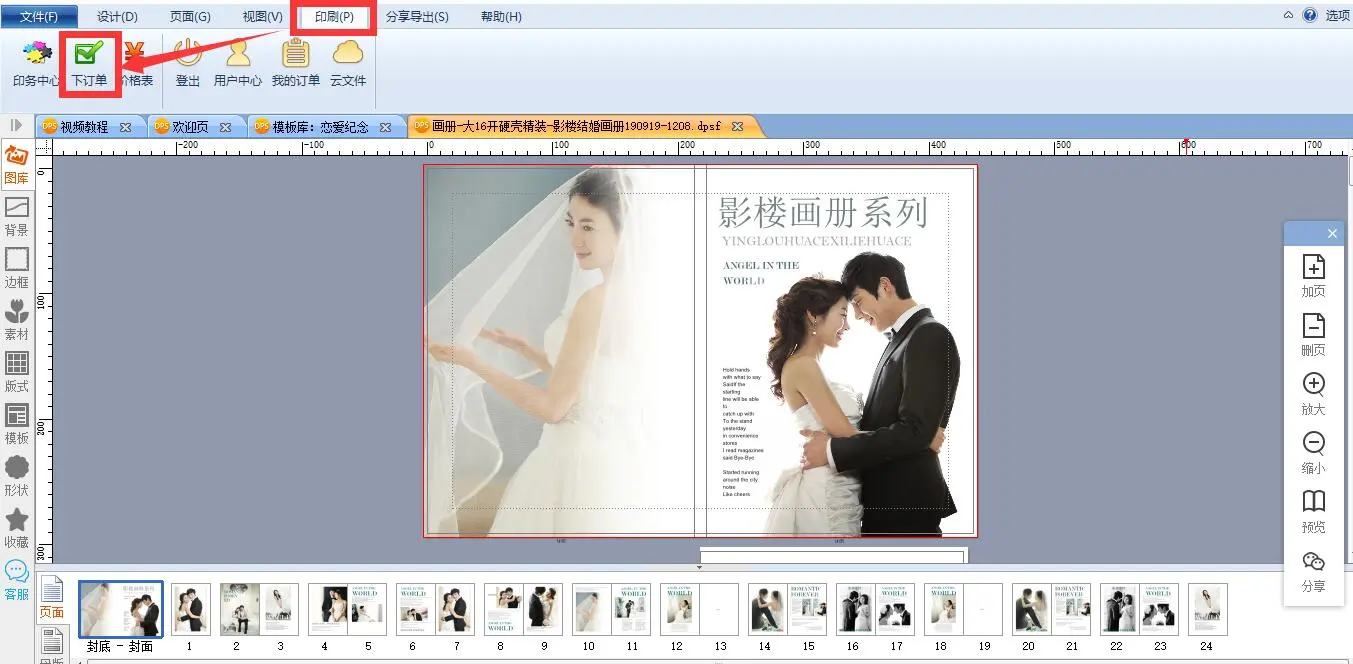
Task: Open 印务中心 print center
Action: 36,62
